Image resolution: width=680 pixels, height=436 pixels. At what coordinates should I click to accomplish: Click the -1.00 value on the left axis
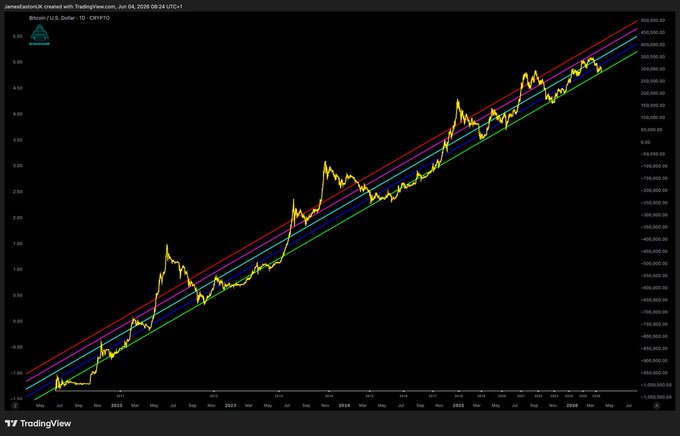(16, 373)
